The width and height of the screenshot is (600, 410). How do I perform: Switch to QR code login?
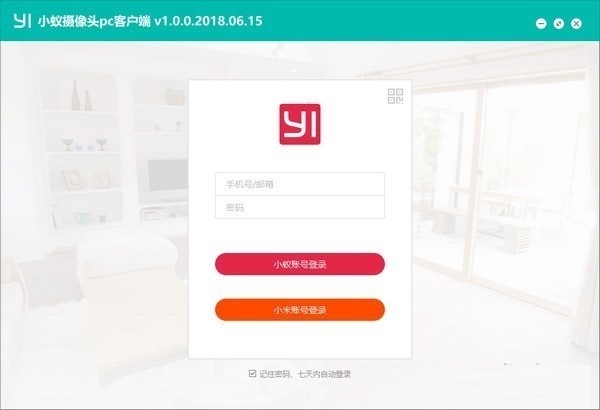(395, 96)
